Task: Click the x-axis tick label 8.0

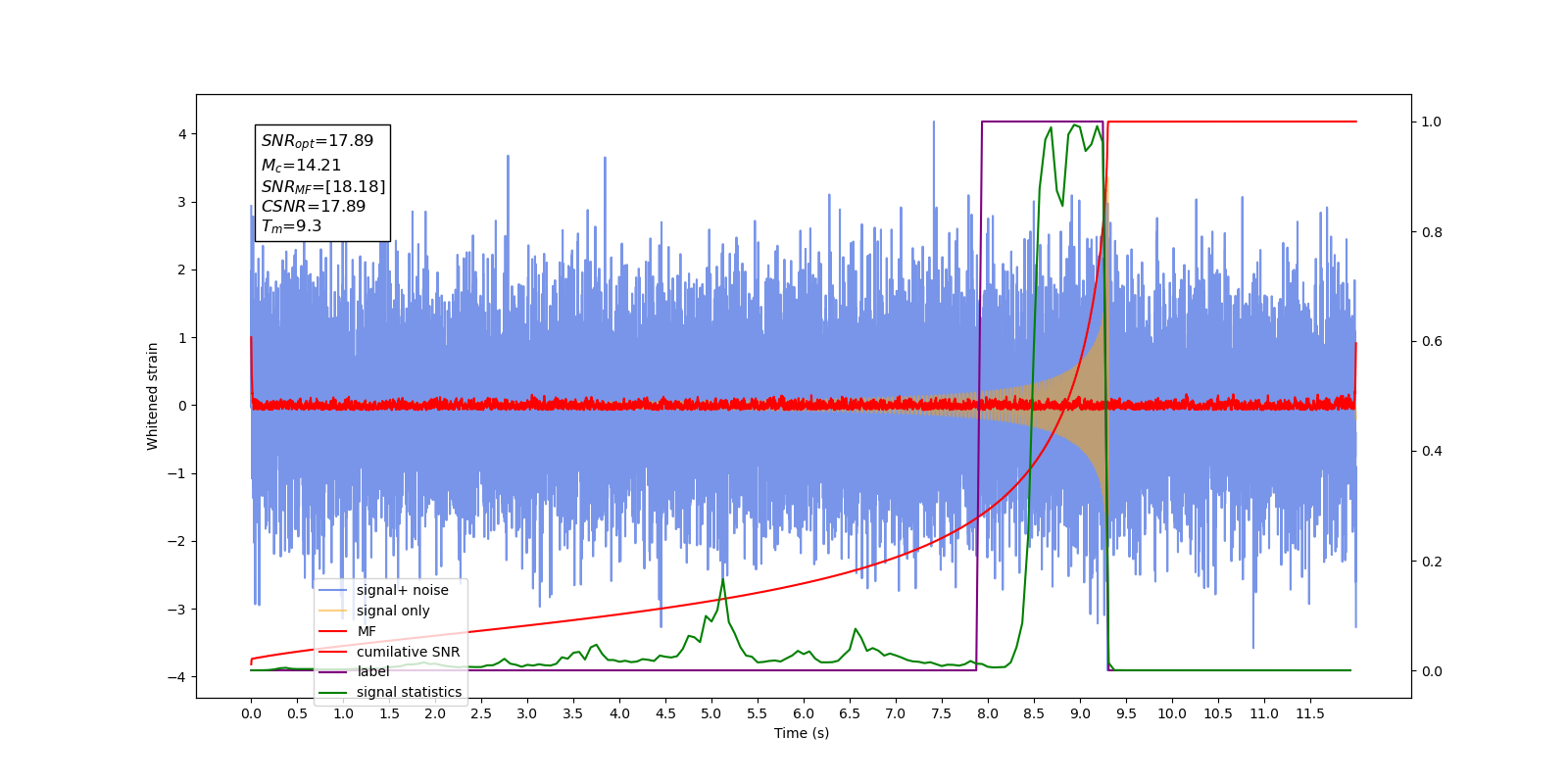Action: [988, 713]
